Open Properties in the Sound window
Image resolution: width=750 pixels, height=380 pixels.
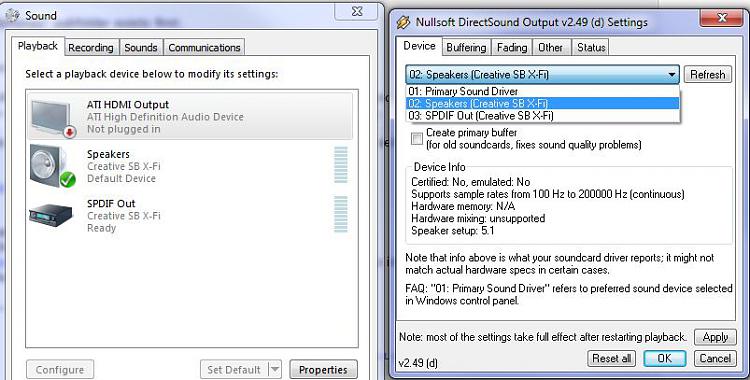(323, 369)
